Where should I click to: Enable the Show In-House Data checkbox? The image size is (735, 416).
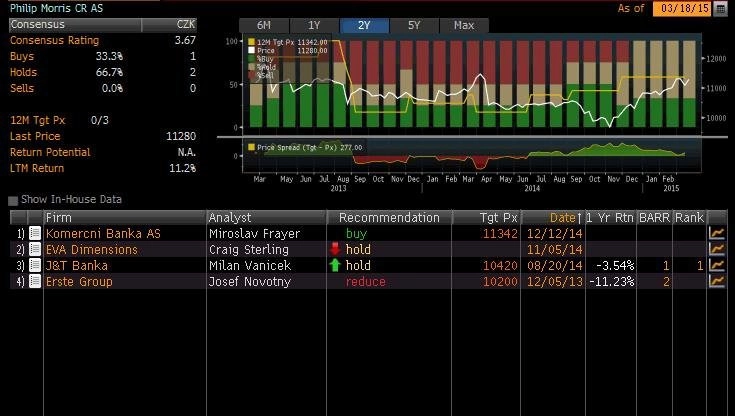point(13,201)
